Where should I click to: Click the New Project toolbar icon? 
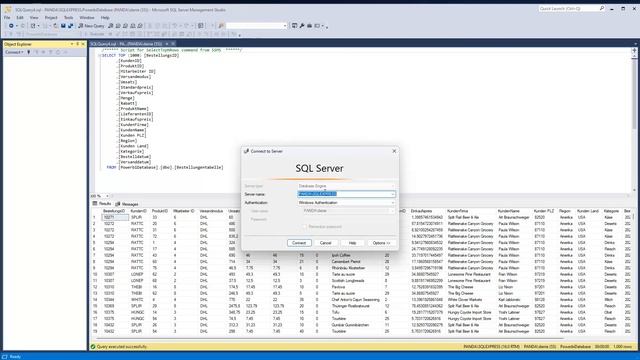click(33, 26)
